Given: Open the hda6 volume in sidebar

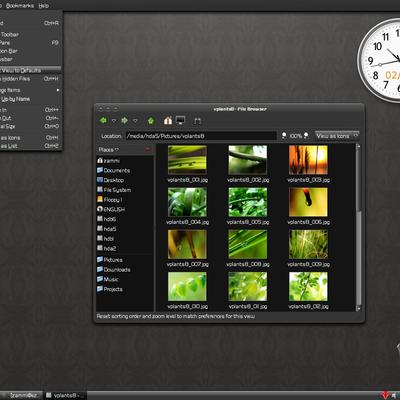Looking at the screenshot, I should pyautogui.click(x=125, y=219).
